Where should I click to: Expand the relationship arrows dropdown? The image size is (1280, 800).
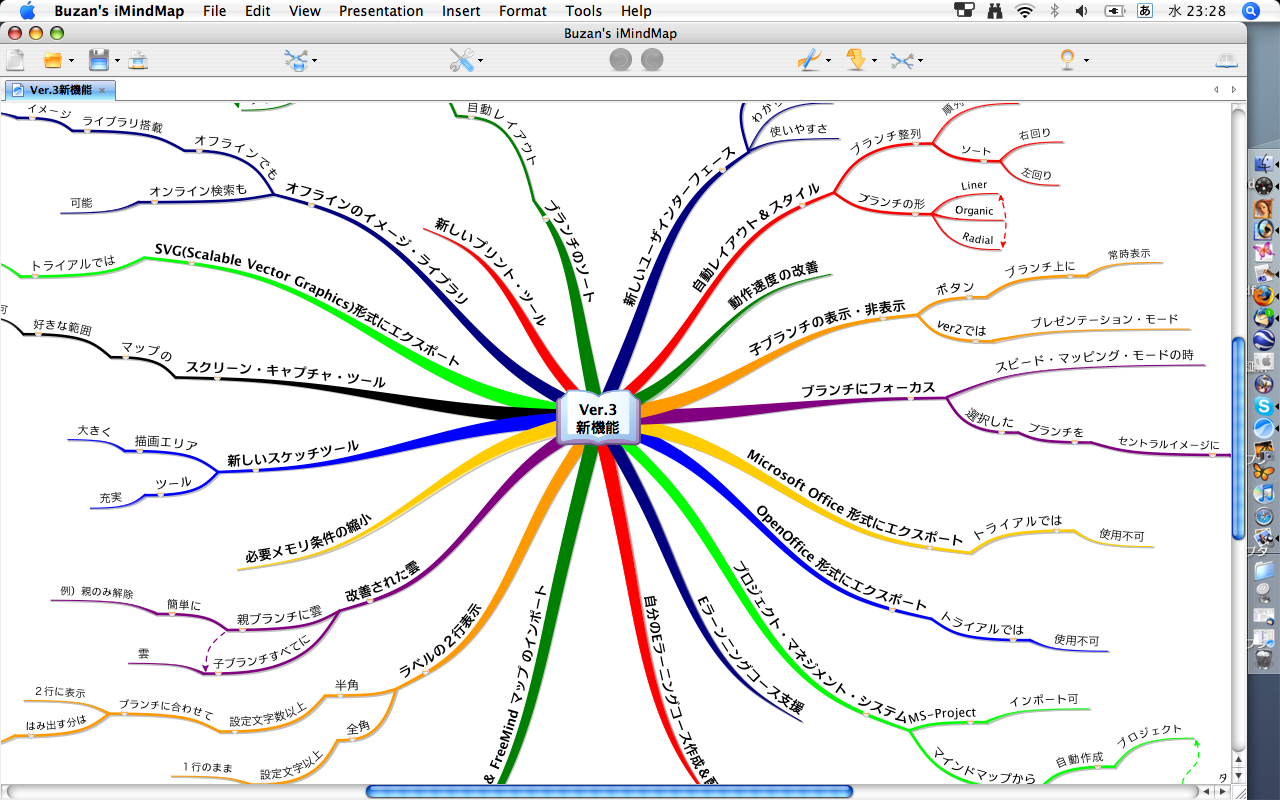(921, 61)
